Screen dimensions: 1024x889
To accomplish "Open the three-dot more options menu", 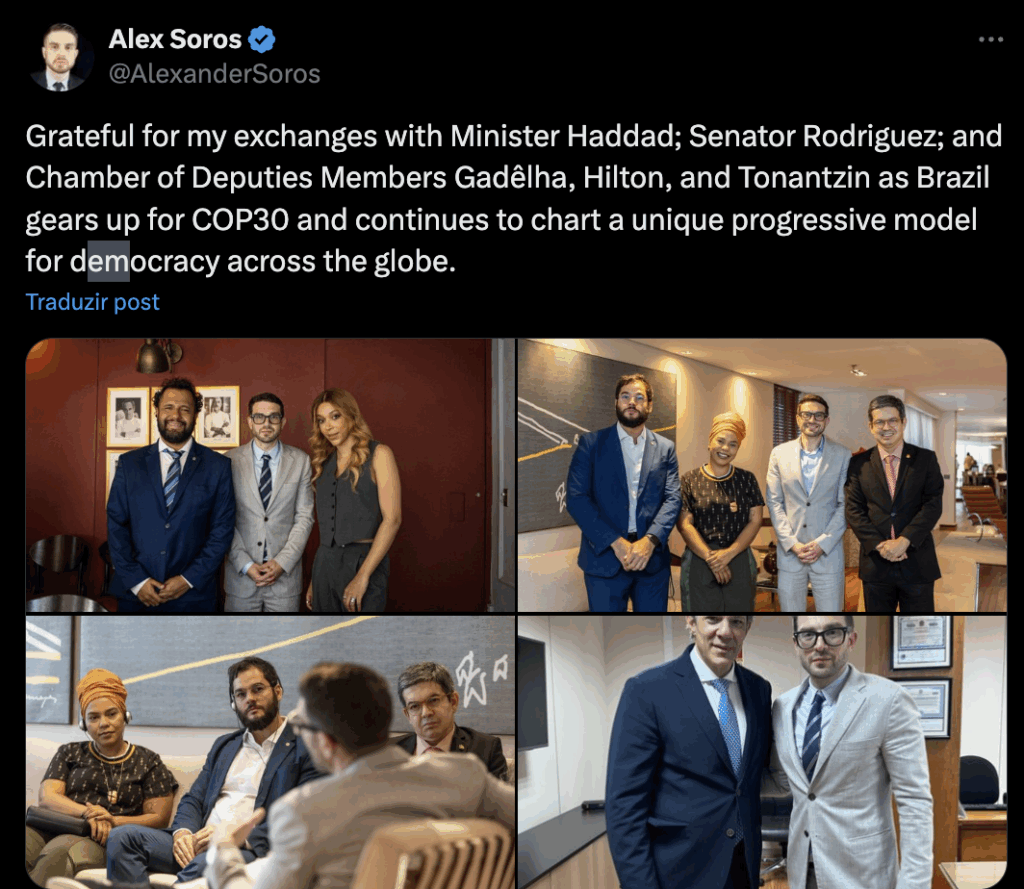I will pyautogui.click(x=990, y=40).
